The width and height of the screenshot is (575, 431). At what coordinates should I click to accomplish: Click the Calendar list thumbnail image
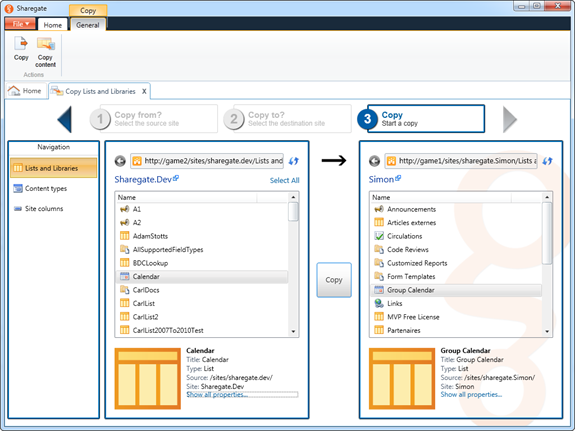148,379
